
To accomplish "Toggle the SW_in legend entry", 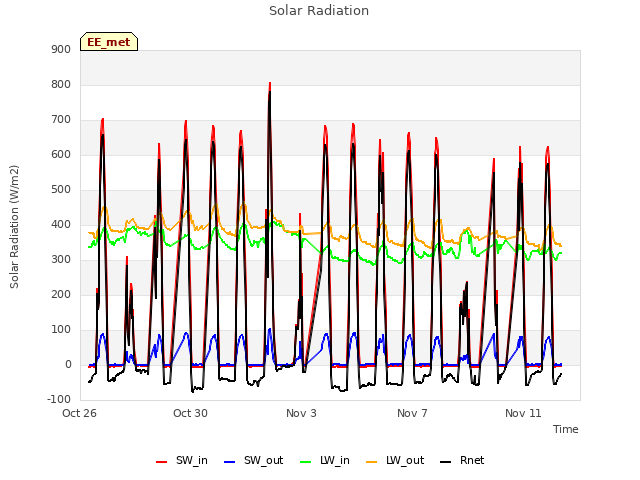I will [182, 460].
